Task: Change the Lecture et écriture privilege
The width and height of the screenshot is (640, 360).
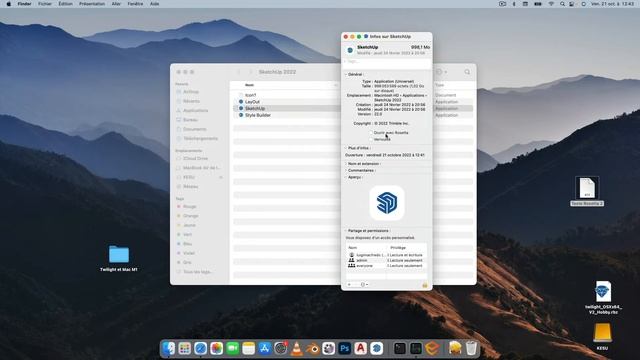Action: [405, 255]
